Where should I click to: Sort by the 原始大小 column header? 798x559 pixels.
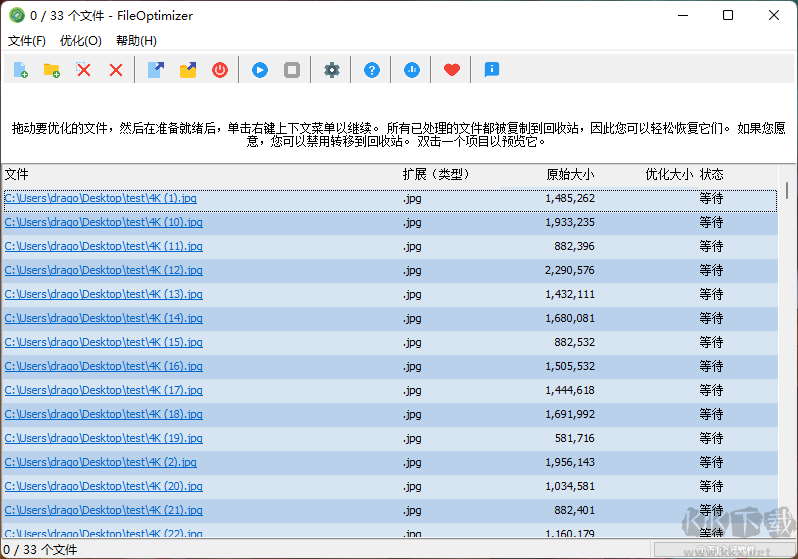[569, 174]
